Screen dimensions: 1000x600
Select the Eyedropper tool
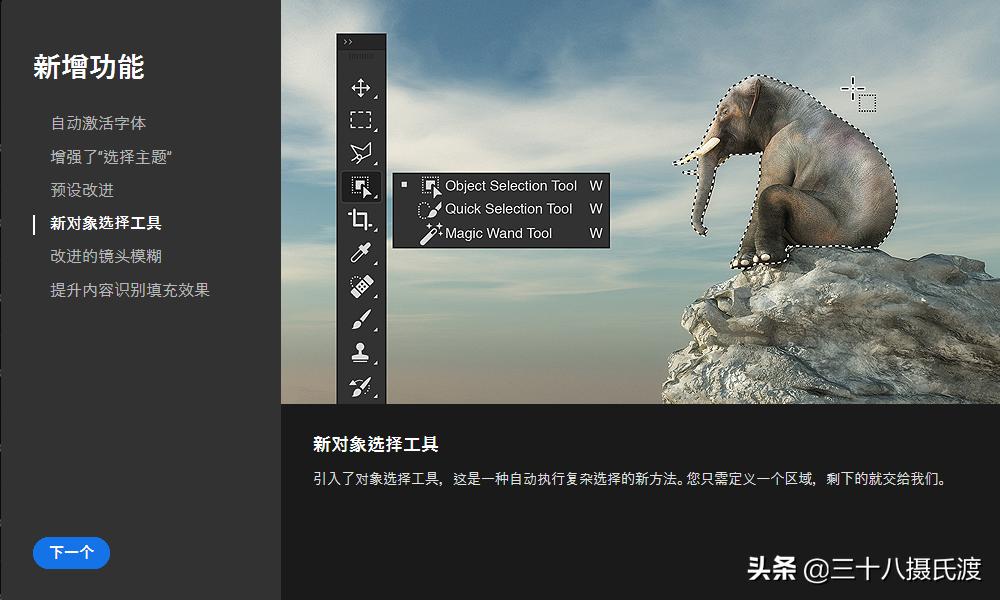362,253
